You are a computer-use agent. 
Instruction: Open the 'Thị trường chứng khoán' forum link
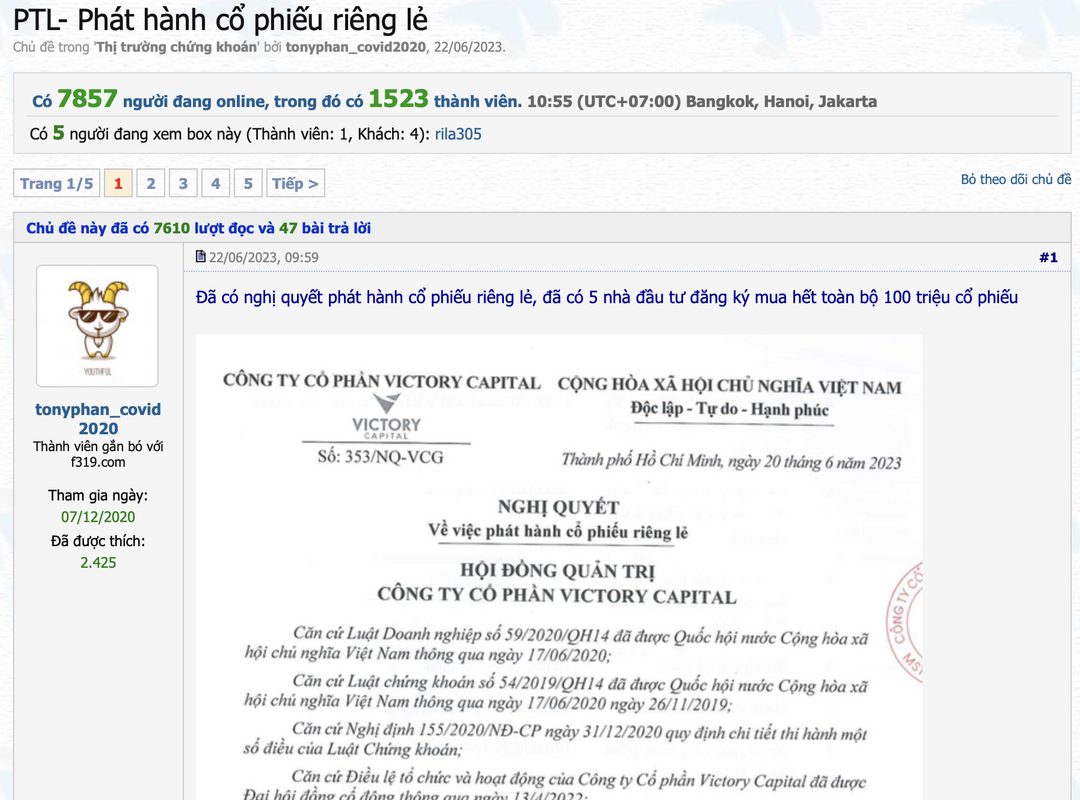click(176, 48)
